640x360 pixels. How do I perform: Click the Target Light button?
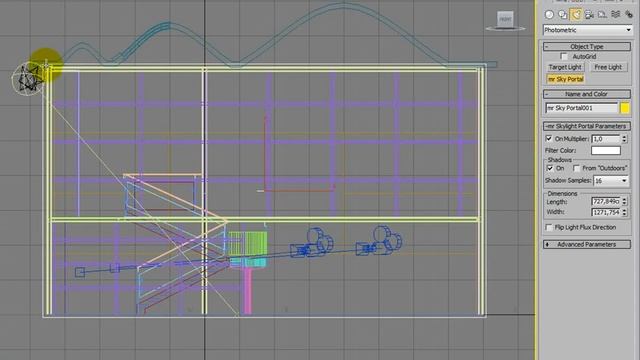pyautogui.click(x=565, y=67)
